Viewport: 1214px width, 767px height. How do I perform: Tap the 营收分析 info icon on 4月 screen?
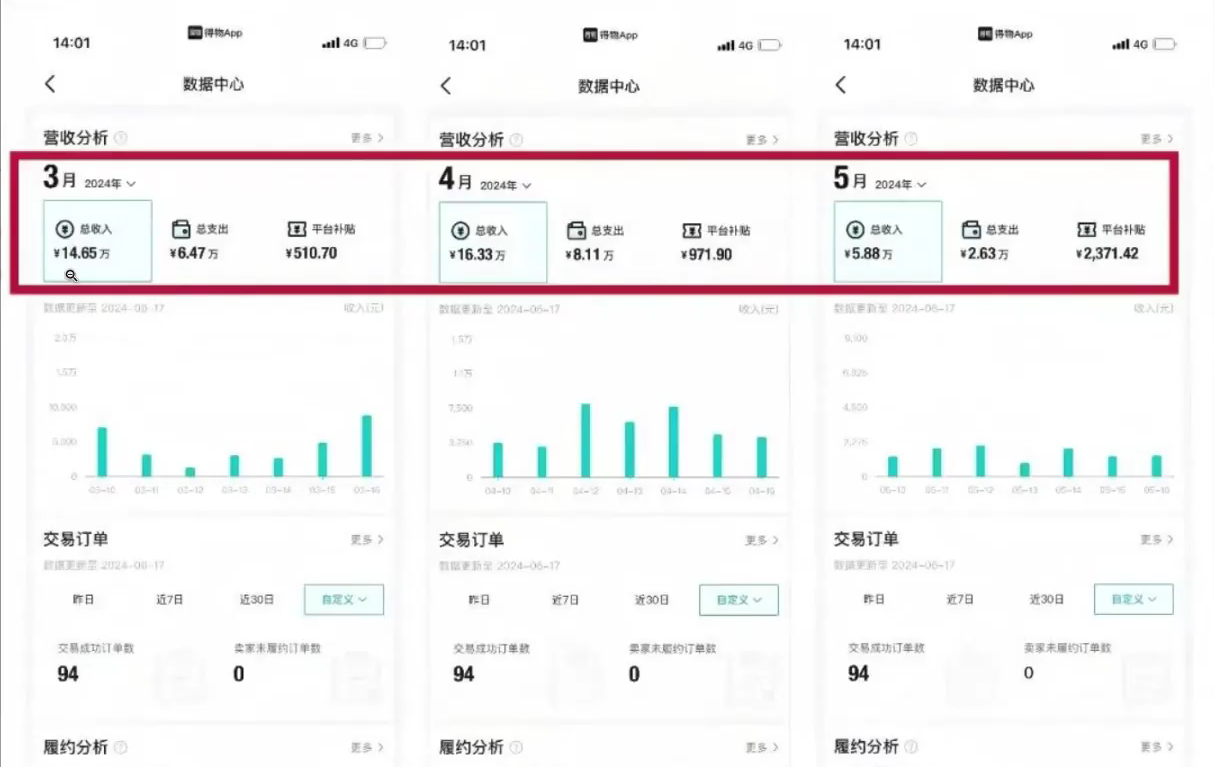coord(516,140)
